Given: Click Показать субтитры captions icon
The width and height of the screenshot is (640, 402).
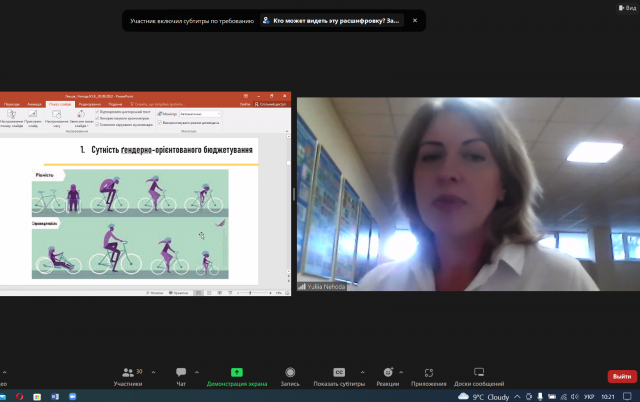Looking at the screenshot, I should click(338, 374).
